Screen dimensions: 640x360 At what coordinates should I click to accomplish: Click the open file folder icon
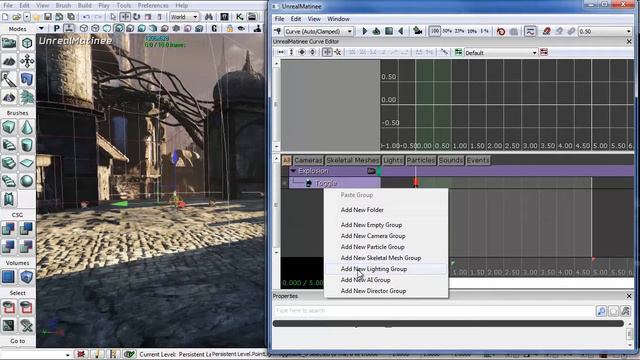(16, 17)
